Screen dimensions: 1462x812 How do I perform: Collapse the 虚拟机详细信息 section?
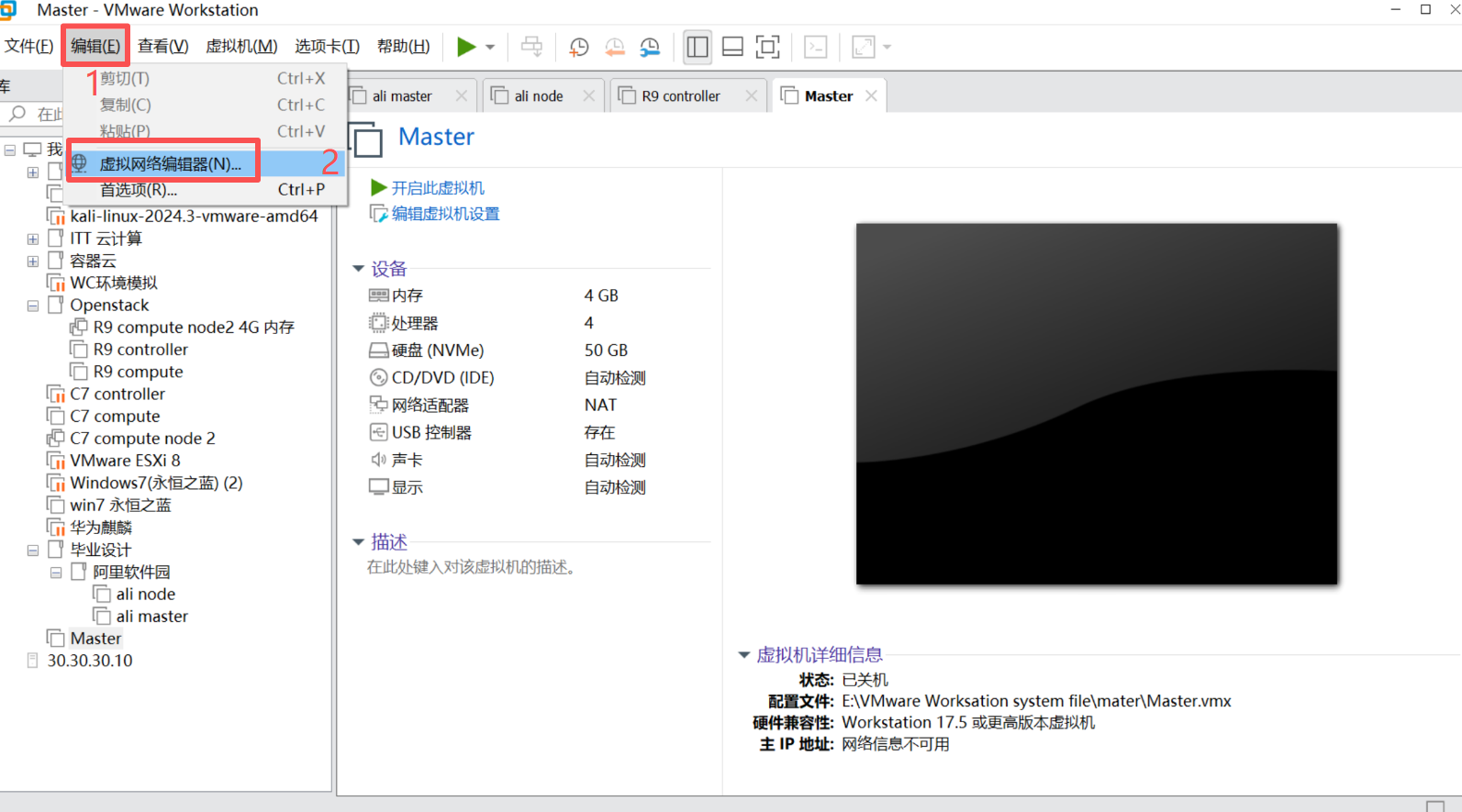click(744, 655)
